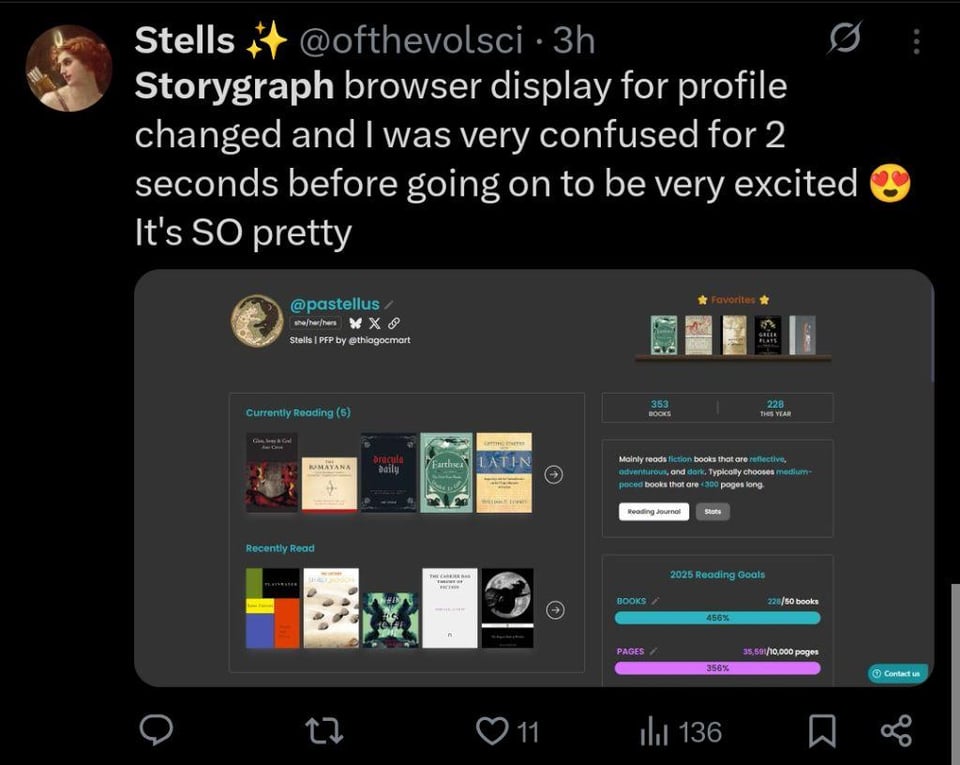Click the pencil edit icon beside PAGES goal

[x=653, y=651]
